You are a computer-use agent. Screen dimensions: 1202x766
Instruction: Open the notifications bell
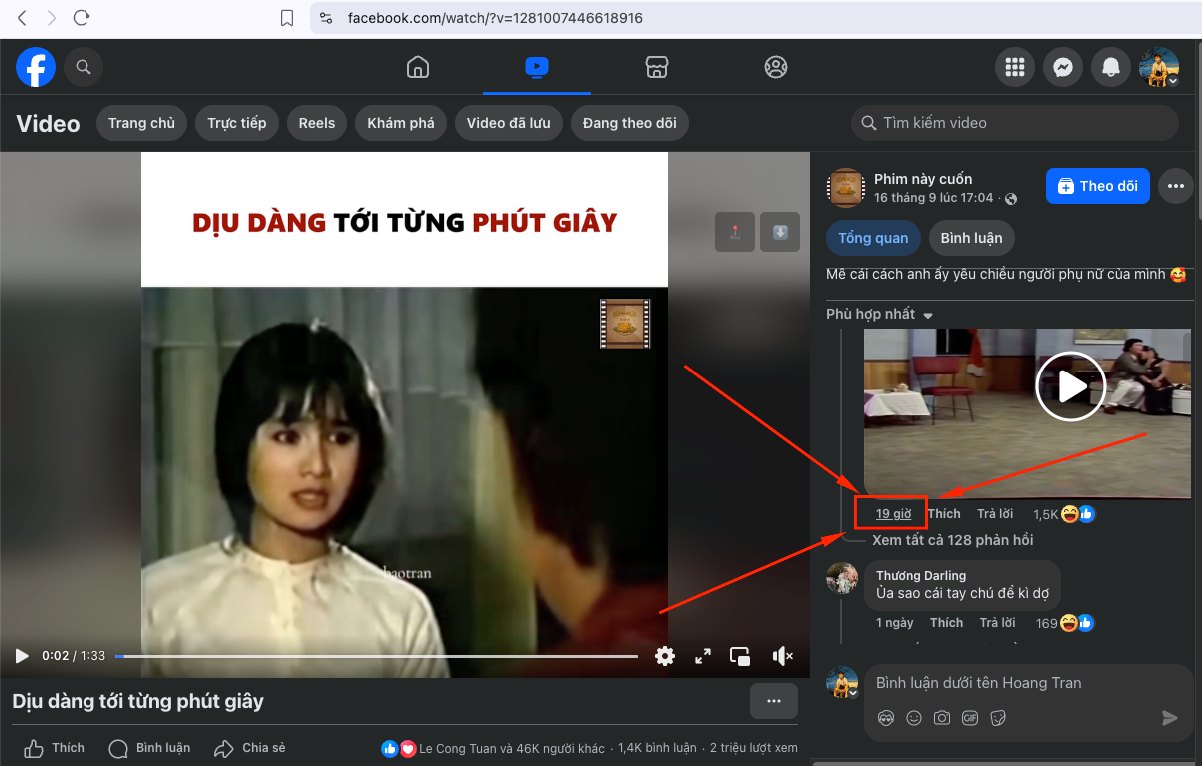click(x=1111, y=67)
